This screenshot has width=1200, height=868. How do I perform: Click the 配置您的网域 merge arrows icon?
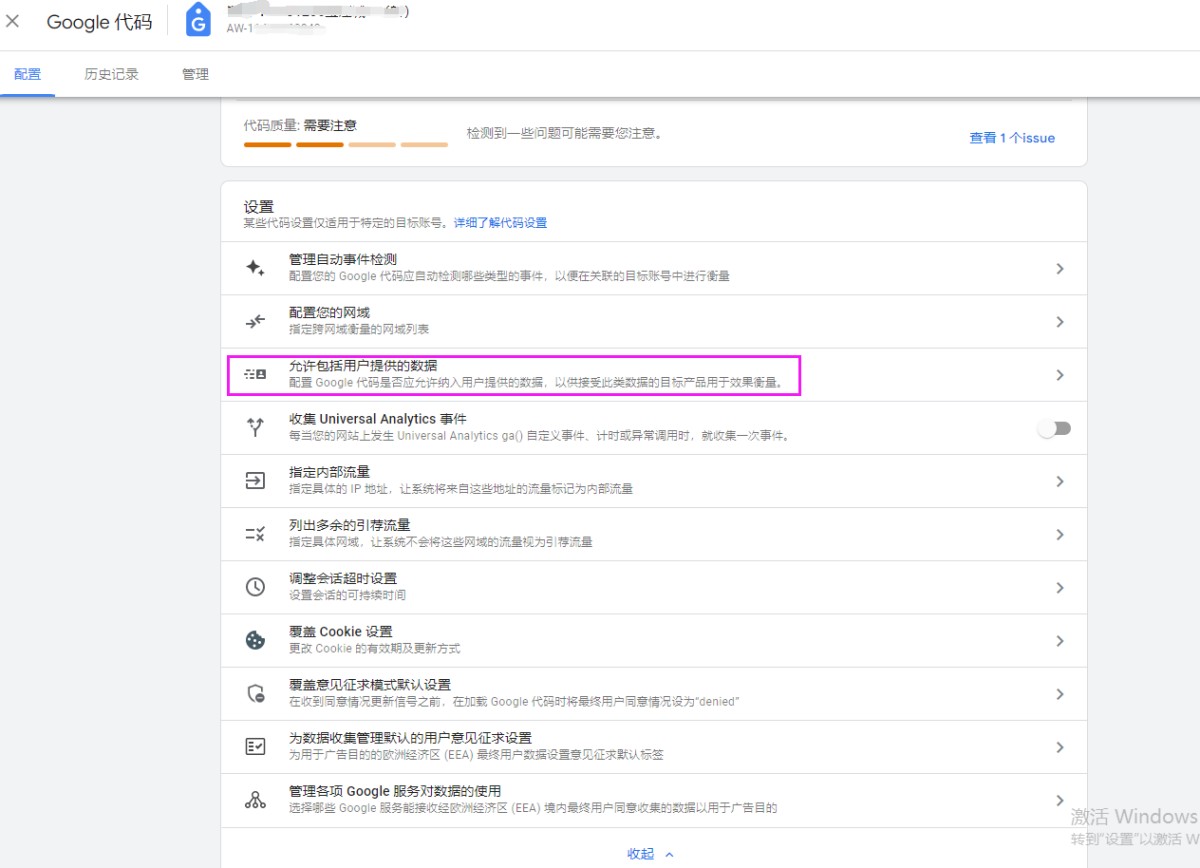point(255,321)
